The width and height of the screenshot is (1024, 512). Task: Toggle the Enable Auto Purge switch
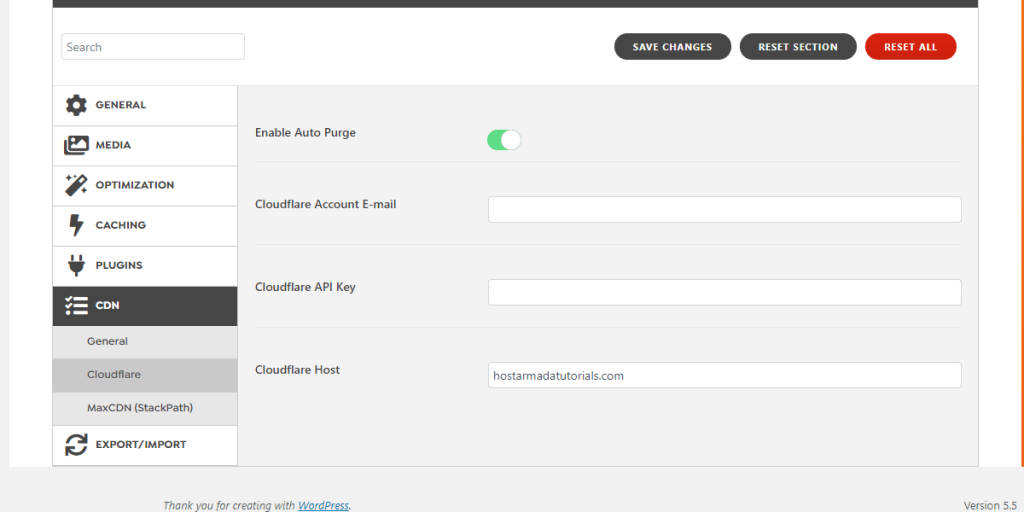pyautogui.click(x=504, y=140)
